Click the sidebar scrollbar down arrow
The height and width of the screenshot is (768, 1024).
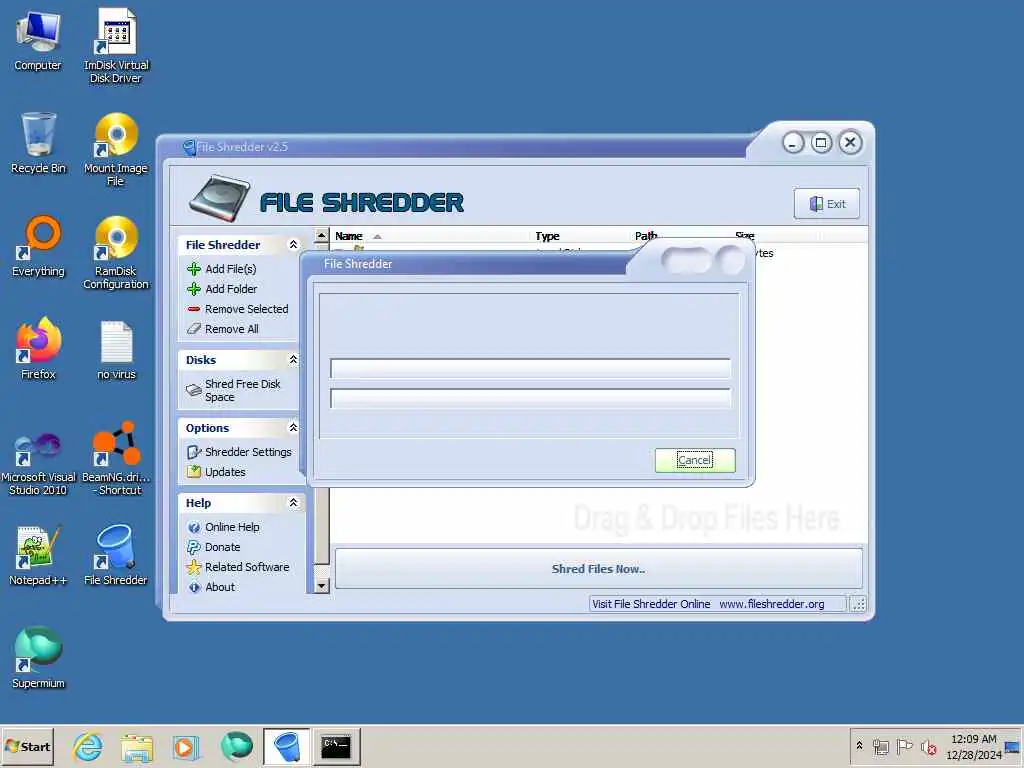click(x=321, y=586)
